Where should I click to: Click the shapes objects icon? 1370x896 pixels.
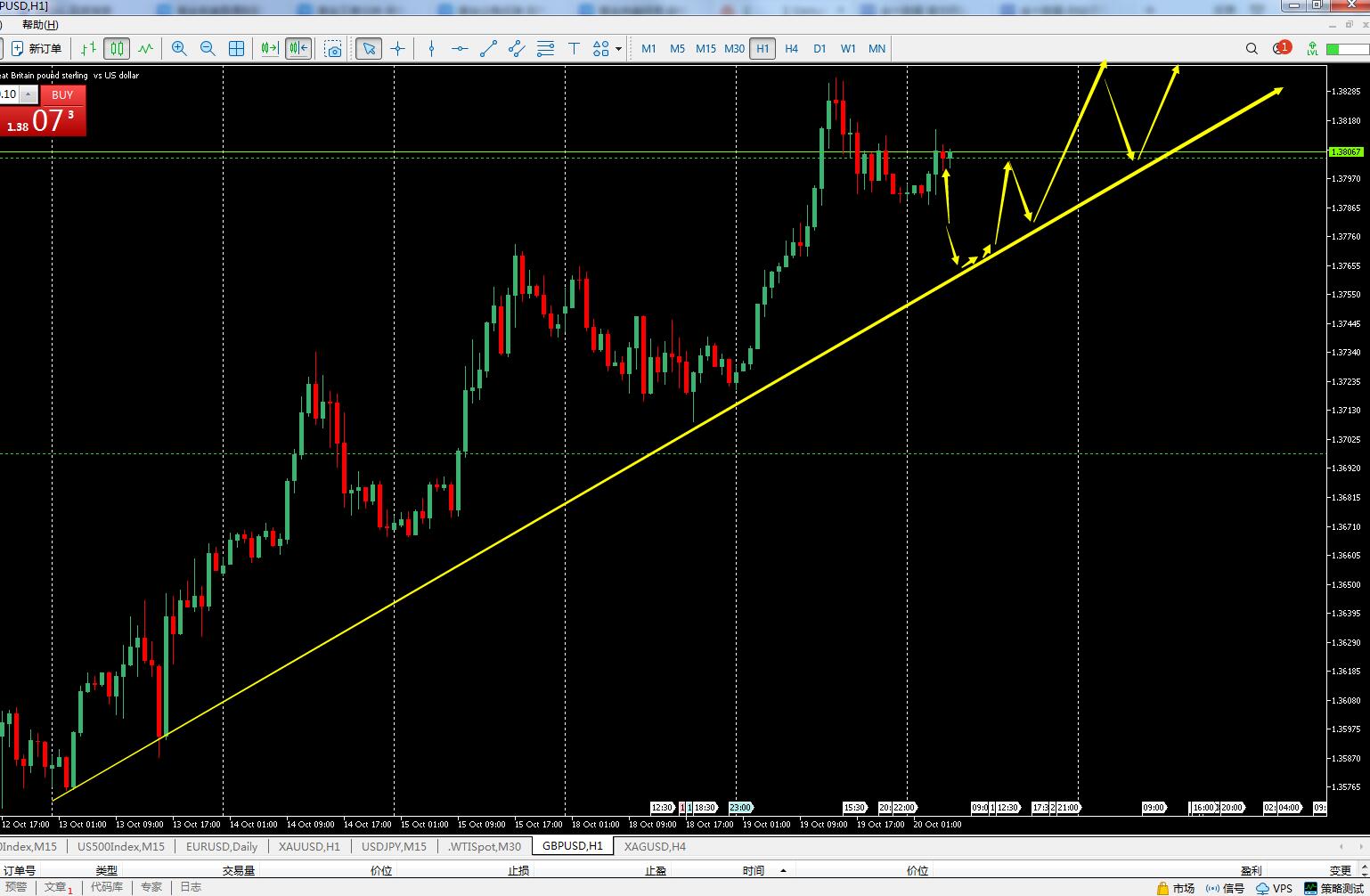coord(601,49)
